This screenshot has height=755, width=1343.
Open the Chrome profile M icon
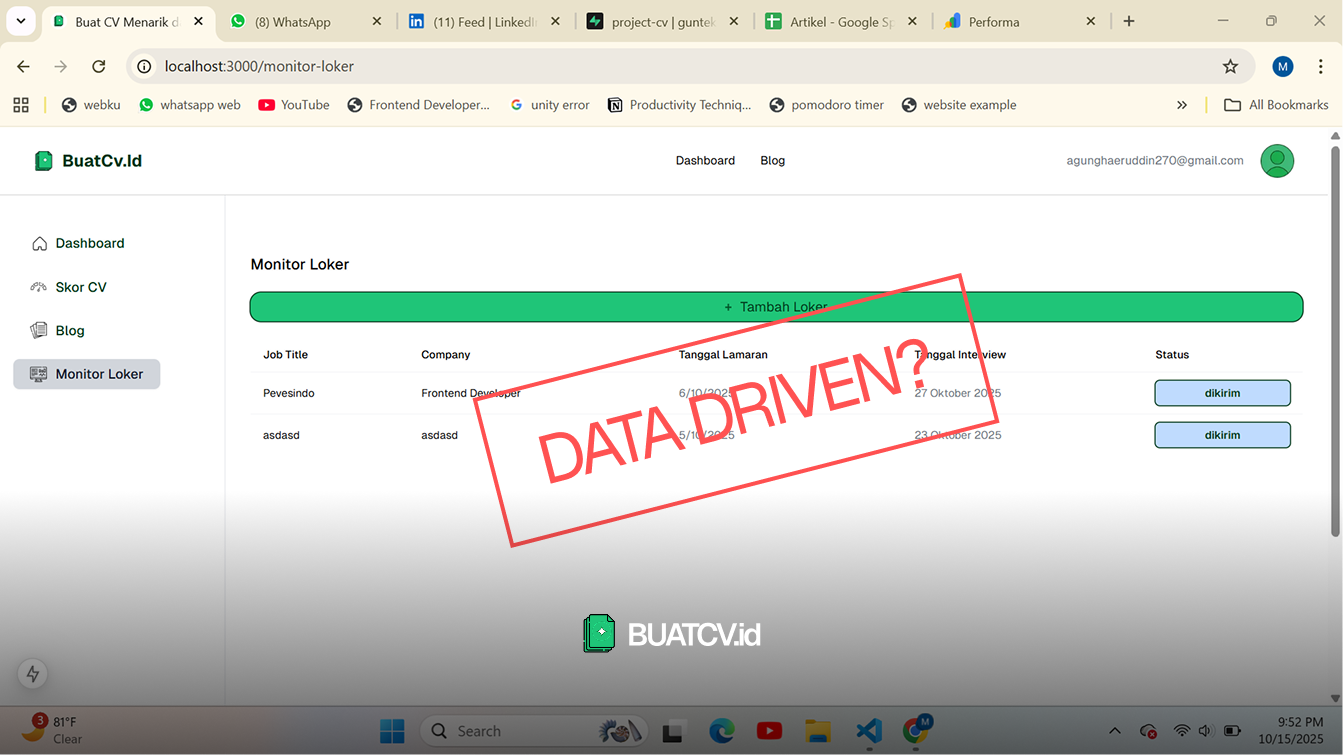pos(1283,66)
